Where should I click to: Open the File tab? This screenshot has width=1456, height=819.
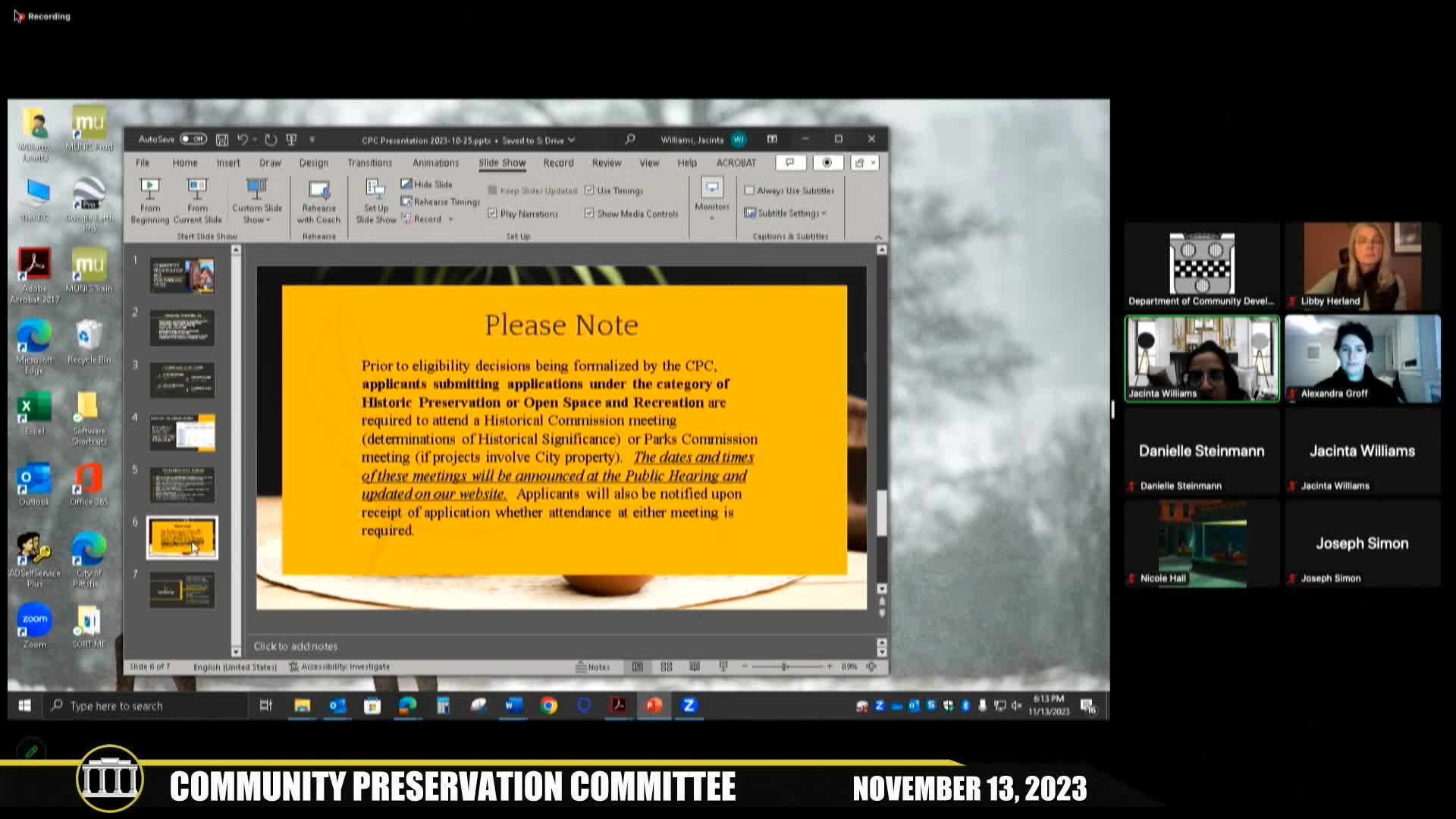pyautogui.click(x=143, y=163)
